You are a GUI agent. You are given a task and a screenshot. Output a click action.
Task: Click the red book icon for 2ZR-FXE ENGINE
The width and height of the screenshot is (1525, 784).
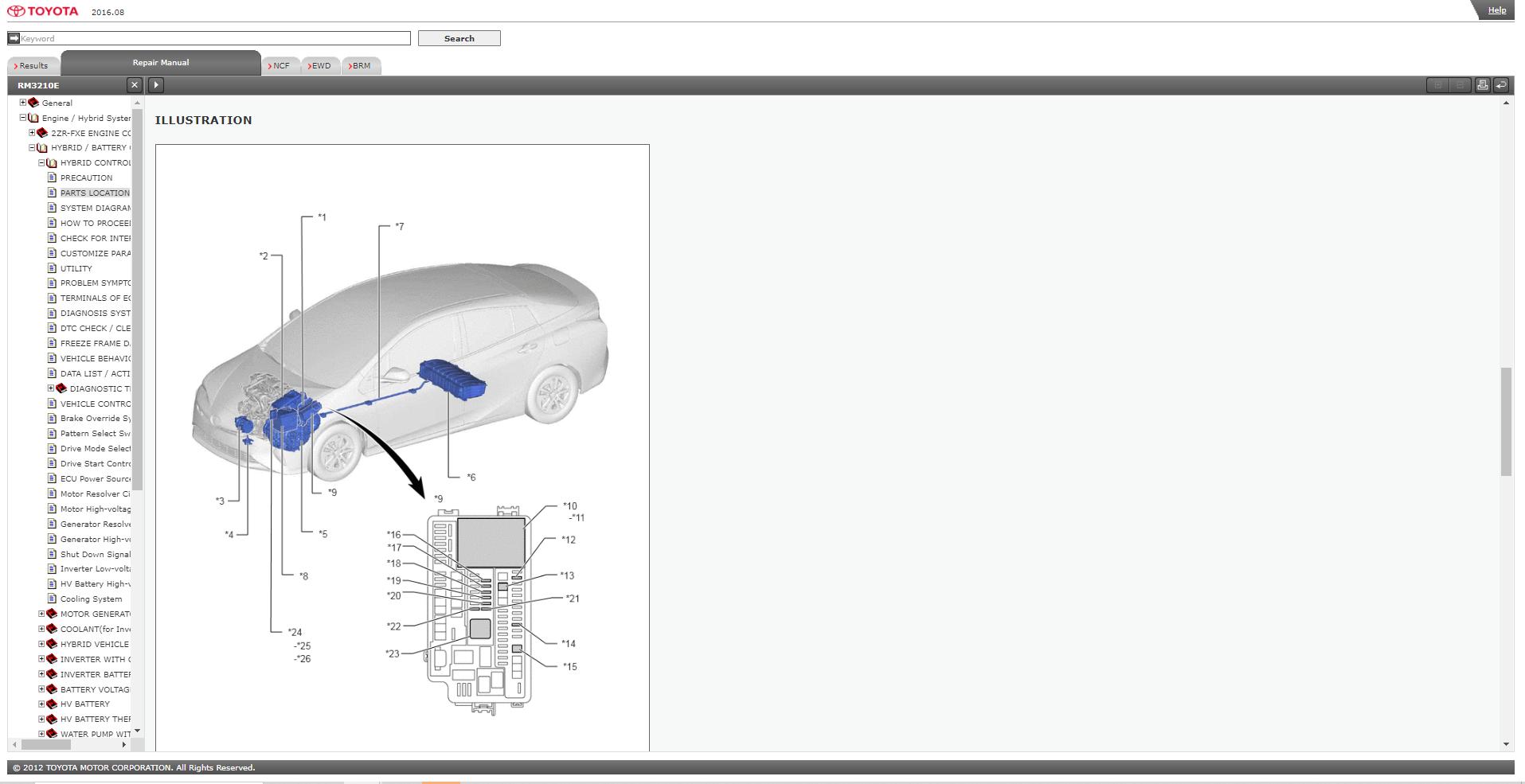(x=42, y=133)
